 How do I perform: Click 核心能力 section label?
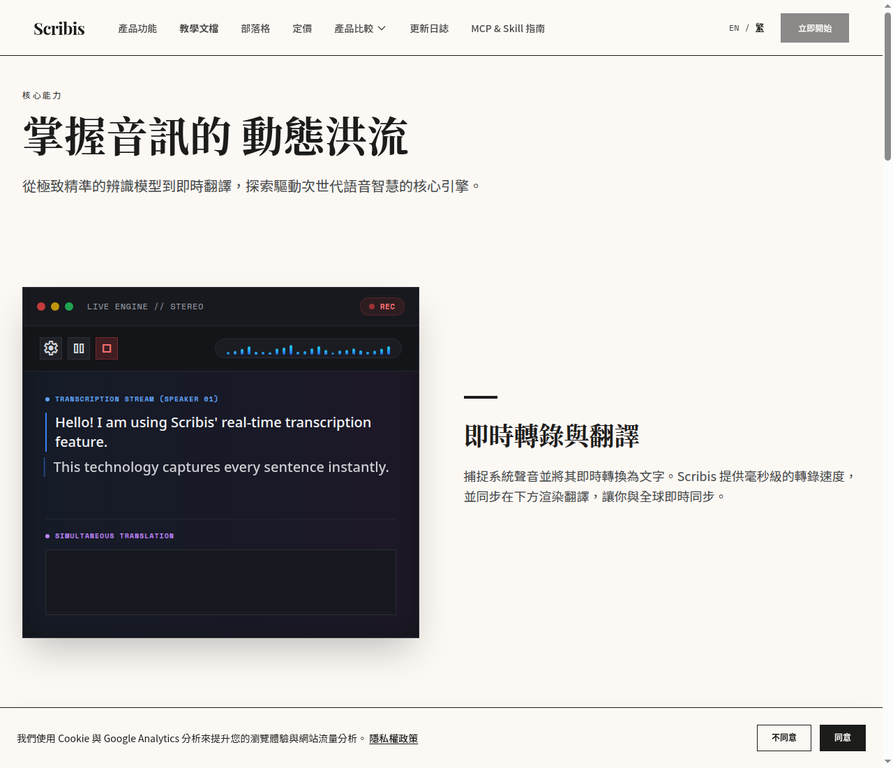click(42, 95)
